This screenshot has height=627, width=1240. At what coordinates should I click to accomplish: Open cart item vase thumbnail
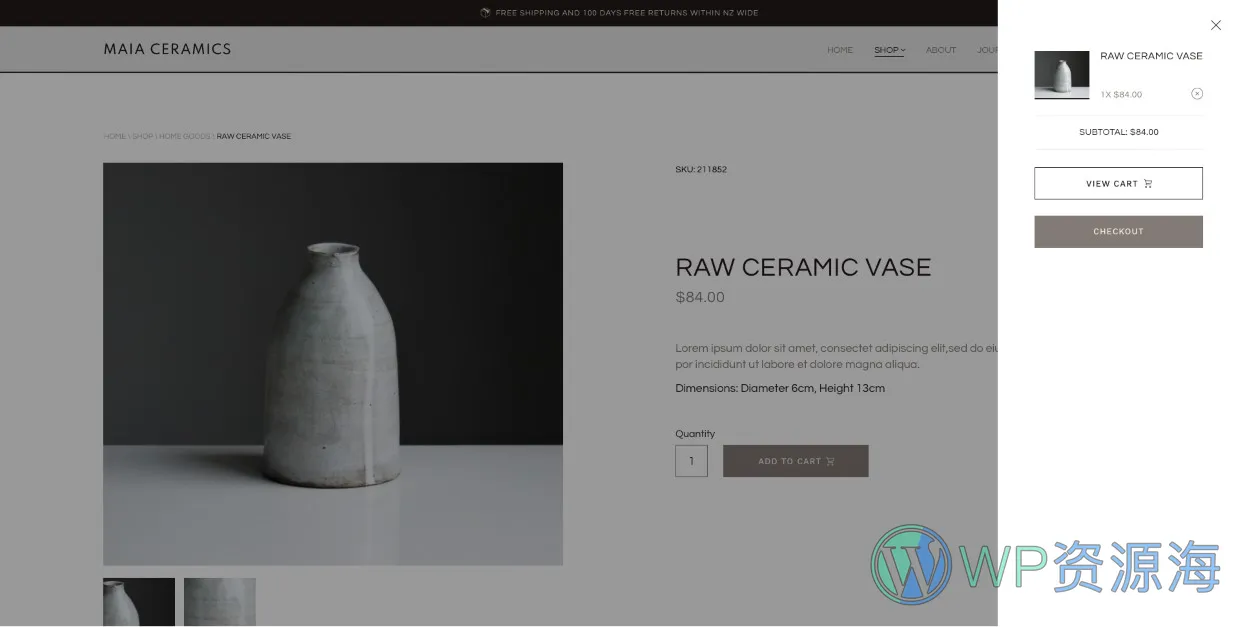pos(1062,75)
